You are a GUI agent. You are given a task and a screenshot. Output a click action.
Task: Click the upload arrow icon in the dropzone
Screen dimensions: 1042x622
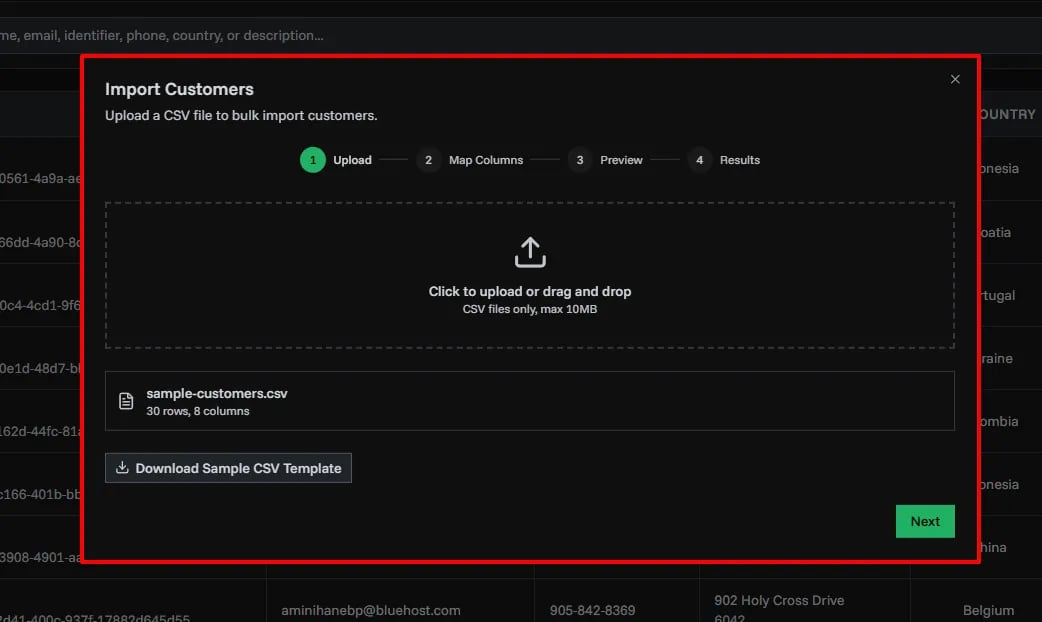(x=529, y=251)
